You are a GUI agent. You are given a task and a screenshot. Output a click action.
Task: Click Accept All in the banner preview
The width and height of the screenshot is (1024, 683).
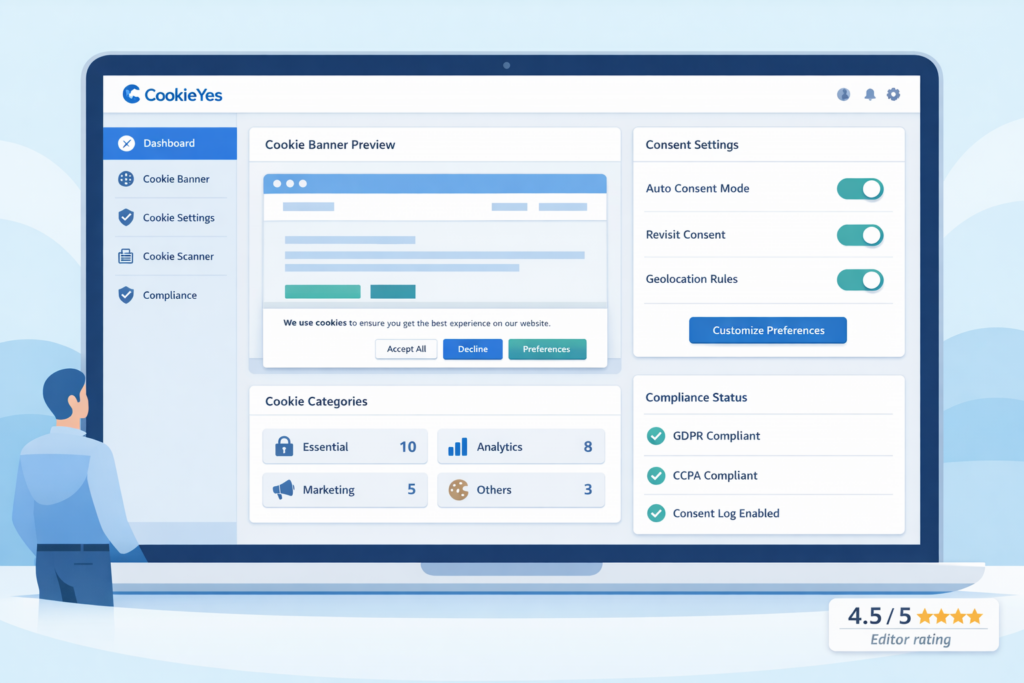(406, 349)
